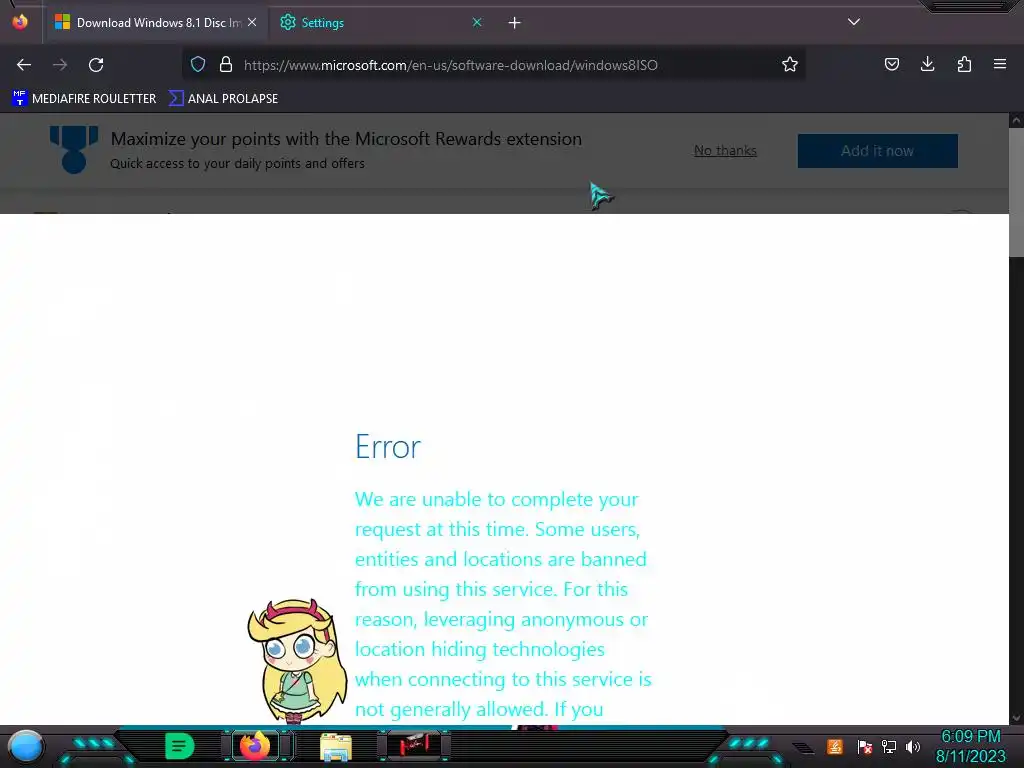Open the Save to Pocket icon
1024x768 pixels.
[891, 65]
